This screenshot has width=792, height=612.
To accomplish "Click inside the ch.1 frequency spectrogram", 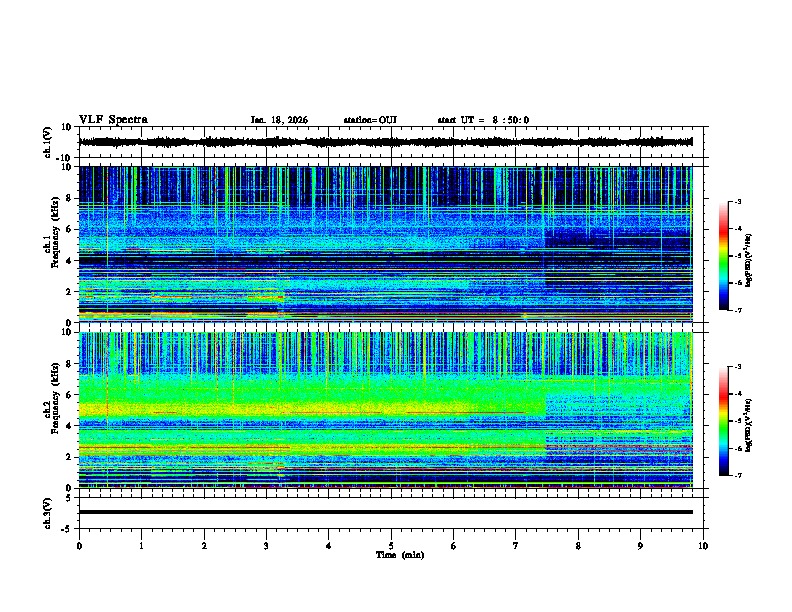I will click(x=385, y=244).
